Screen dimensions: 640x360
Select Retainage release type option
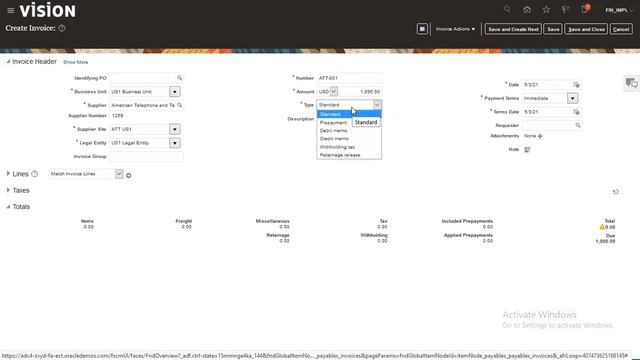pos(349,155)
